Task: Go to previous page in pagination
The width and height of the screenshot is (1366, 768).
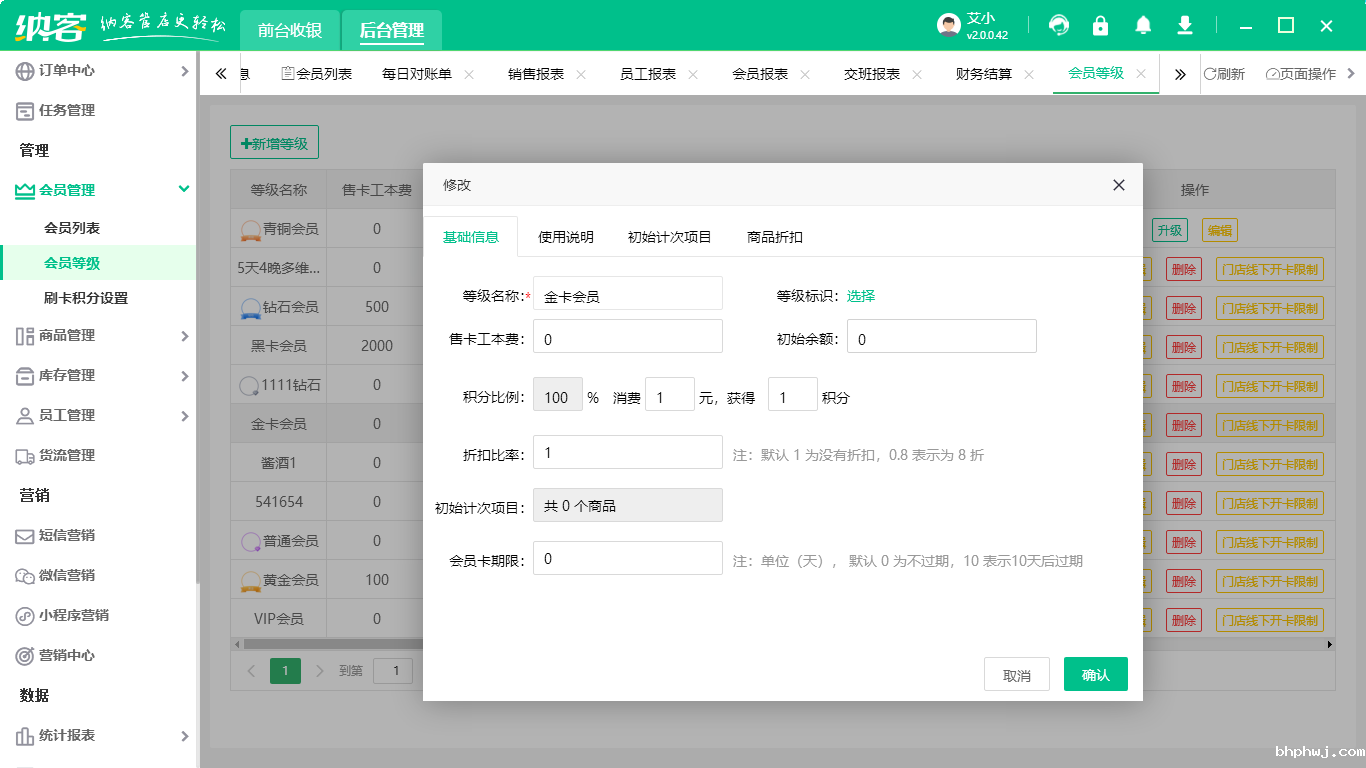Action: coord(251,671)
